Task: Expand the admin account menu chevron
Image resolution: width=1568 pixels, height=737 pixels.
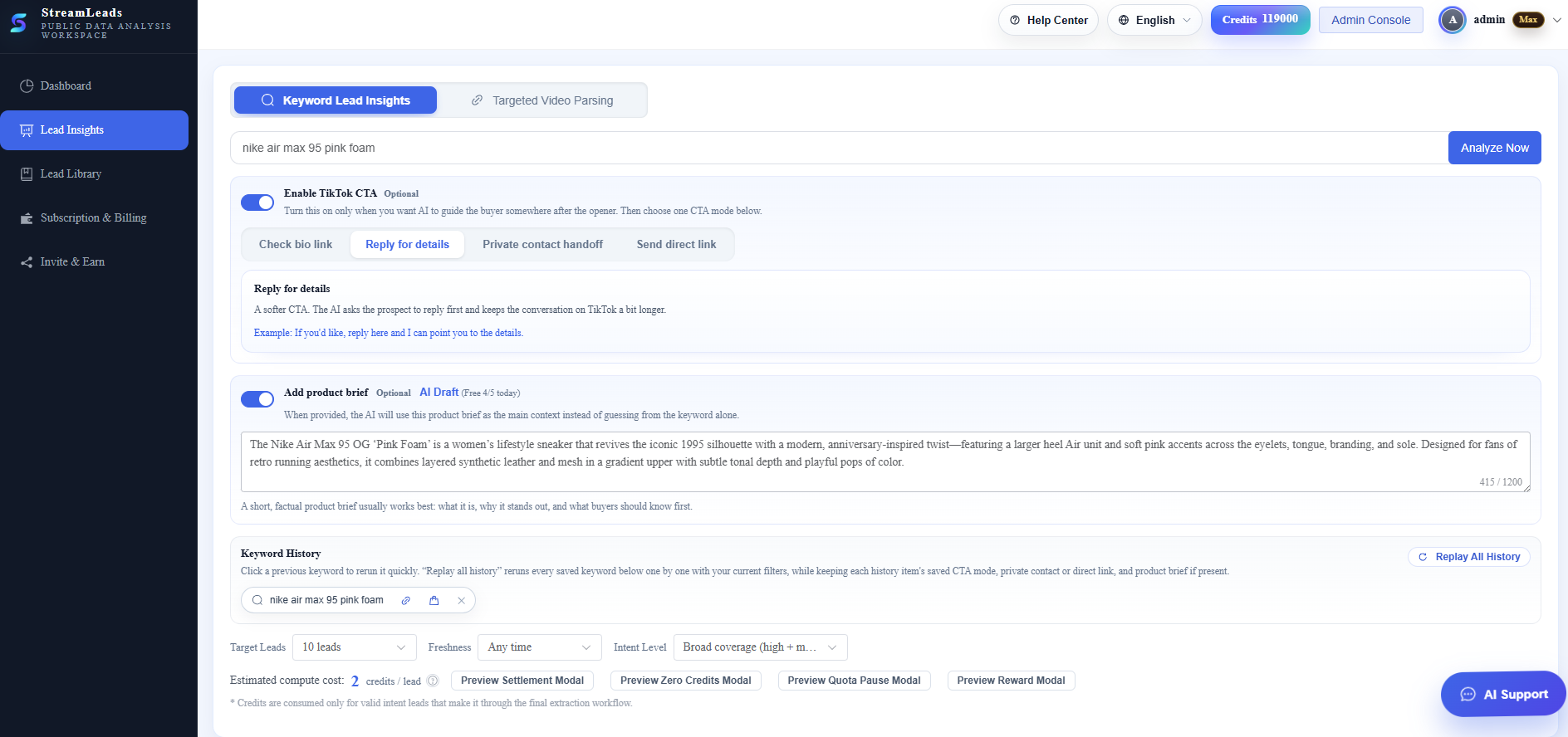Action: [x=1557, y=20]
